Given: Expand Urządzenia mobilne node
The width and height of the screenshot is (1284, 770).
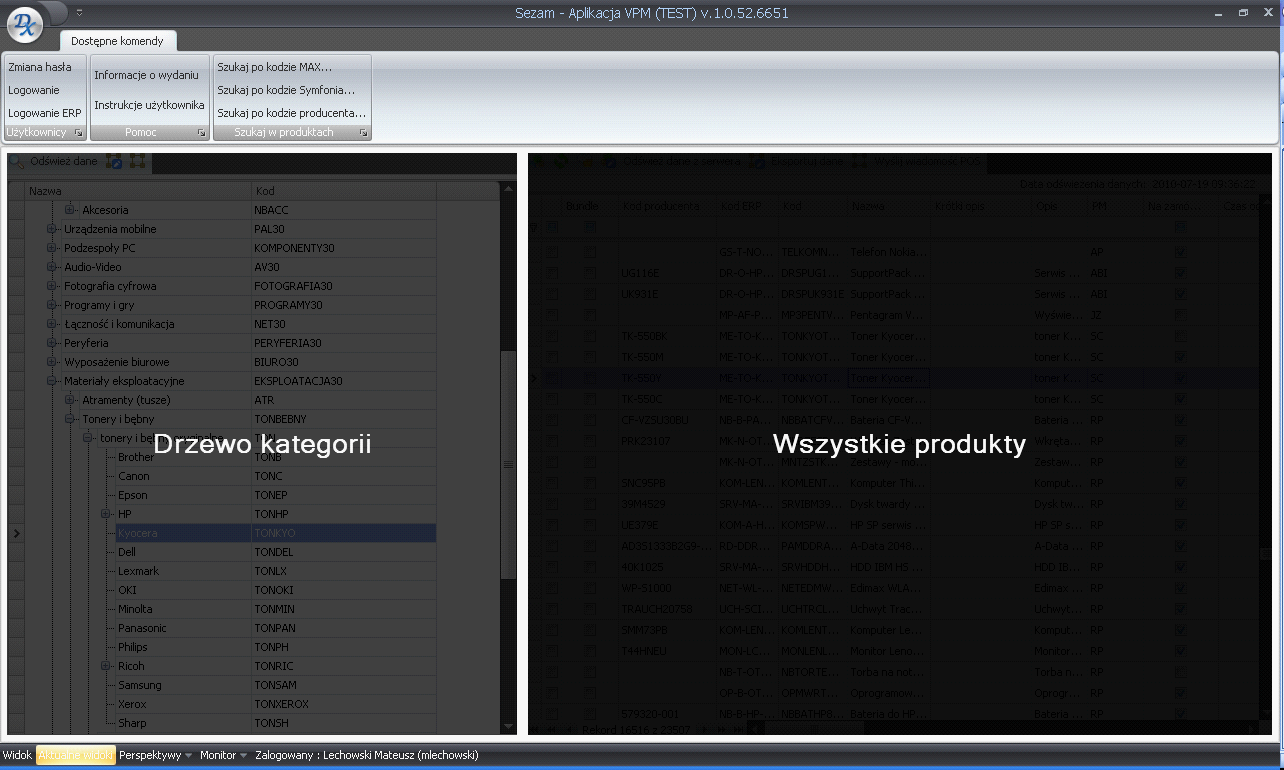Looking at the screenshot, I should 52,229.
